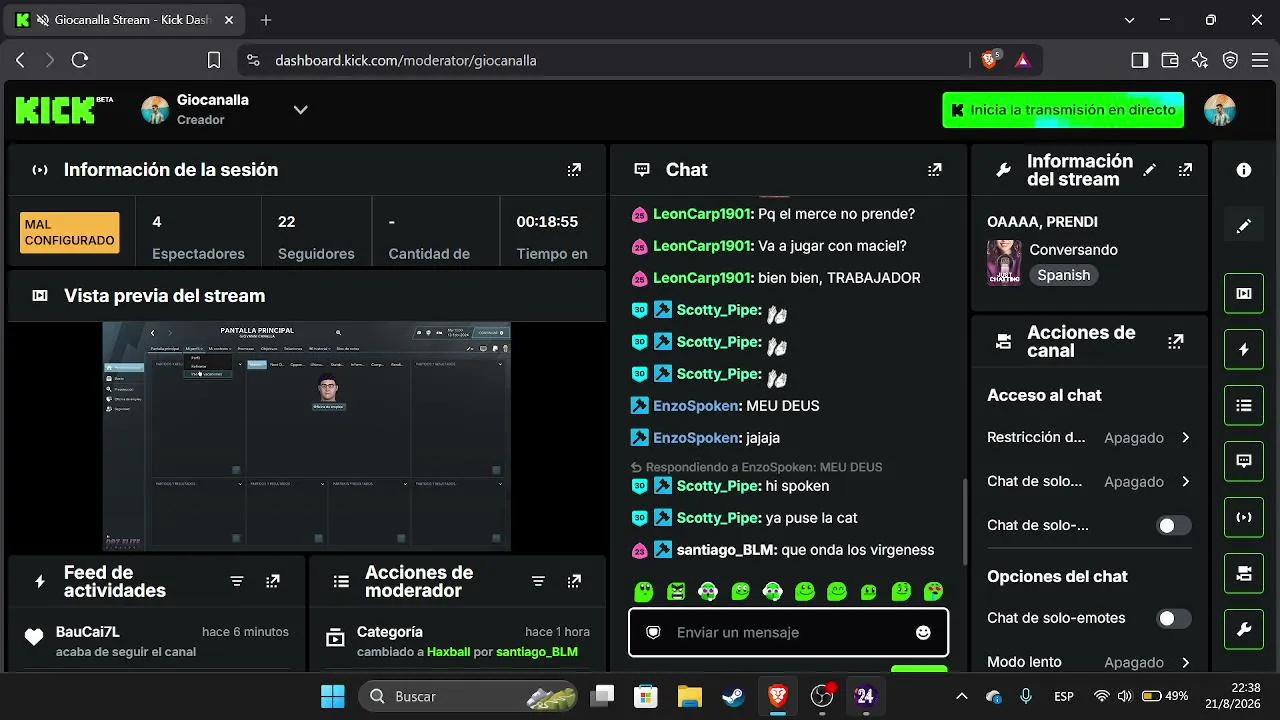Viewport: 1280px width, 720px height.
Task: Open the 'Chat de solo...' Apagado setting
Action: click(1089, 482)
